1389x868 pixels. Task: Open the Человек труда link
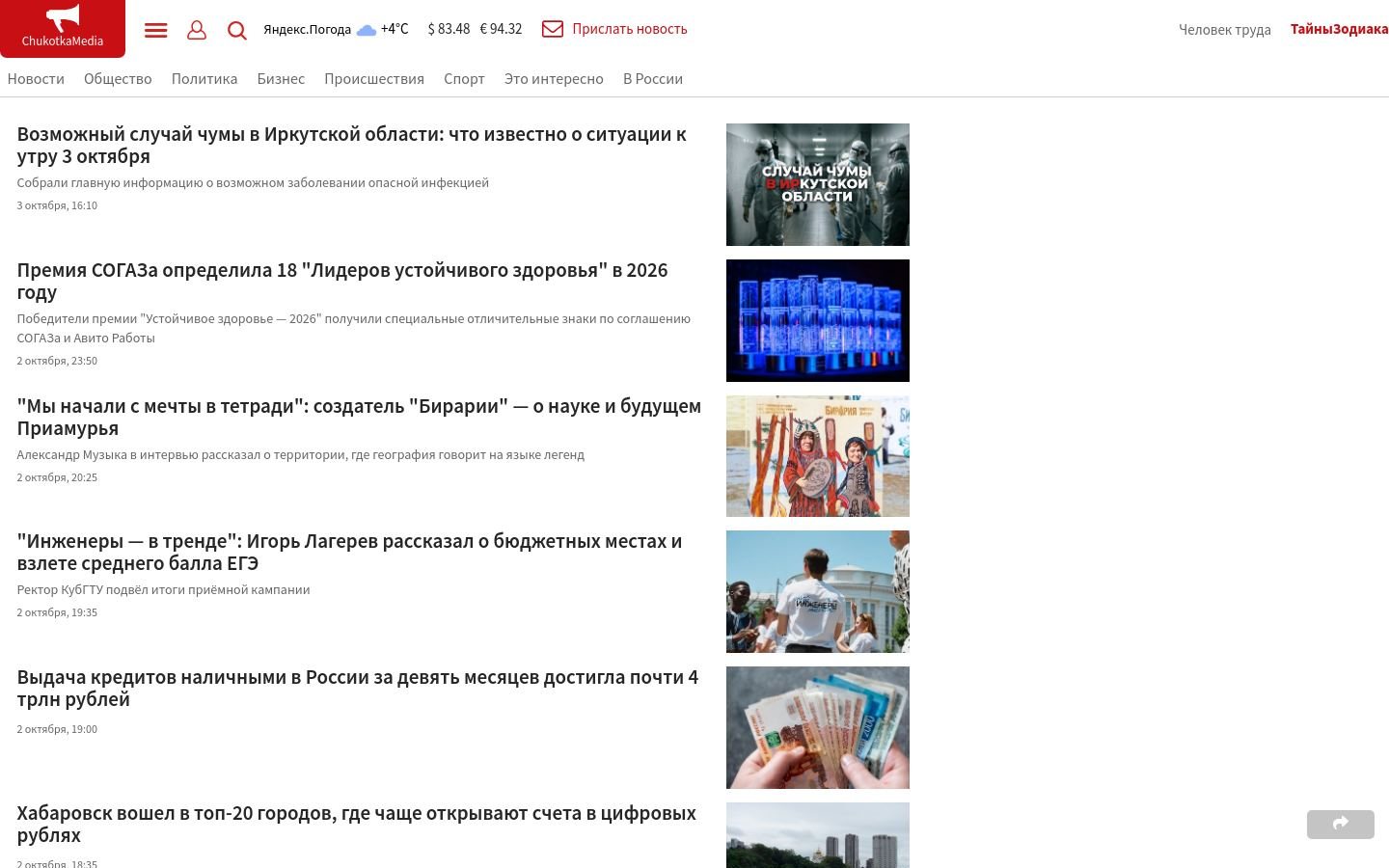pos(1225,30)
